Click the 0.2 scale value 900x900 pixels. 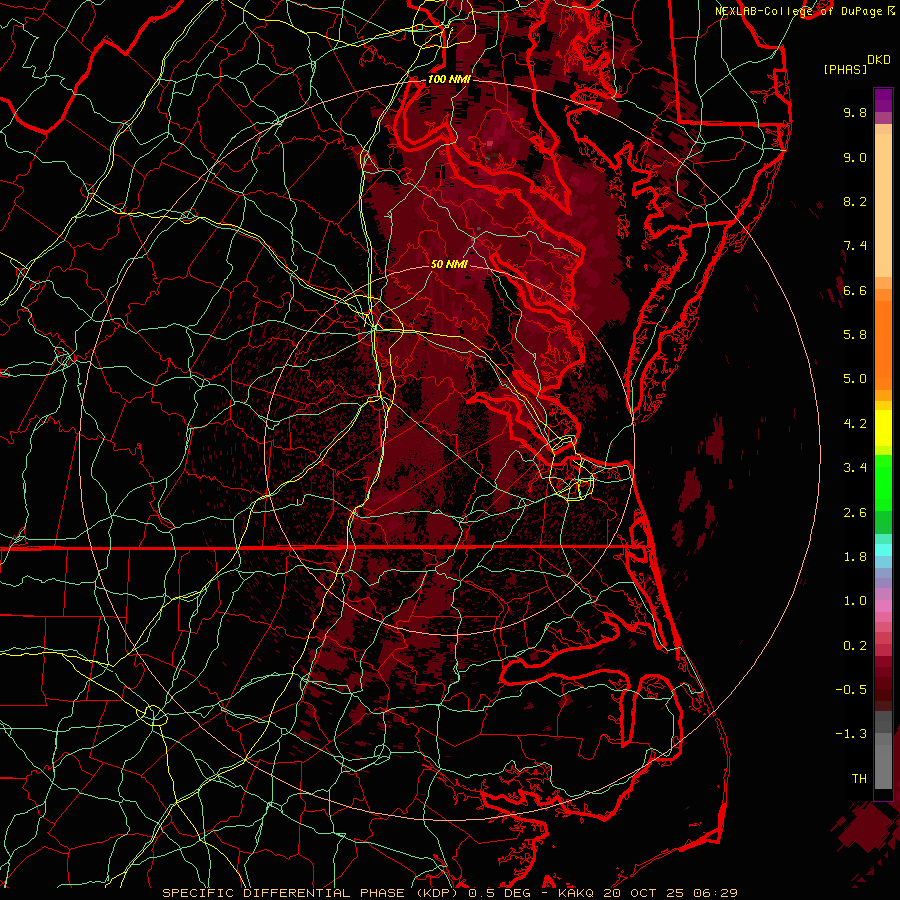(x=855, y=646)
